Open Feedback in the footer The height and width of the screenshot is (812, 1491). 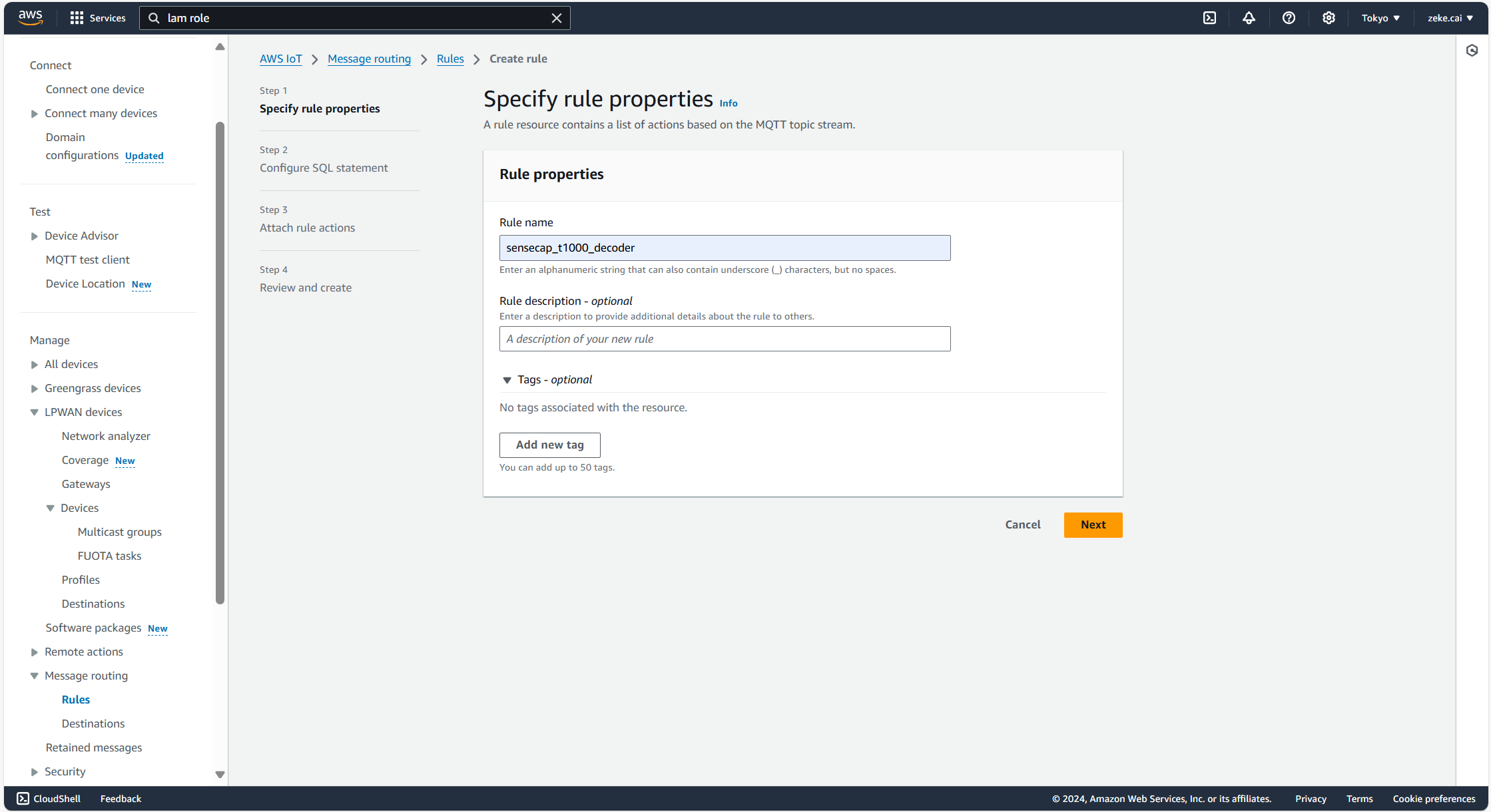pos(121,799)
